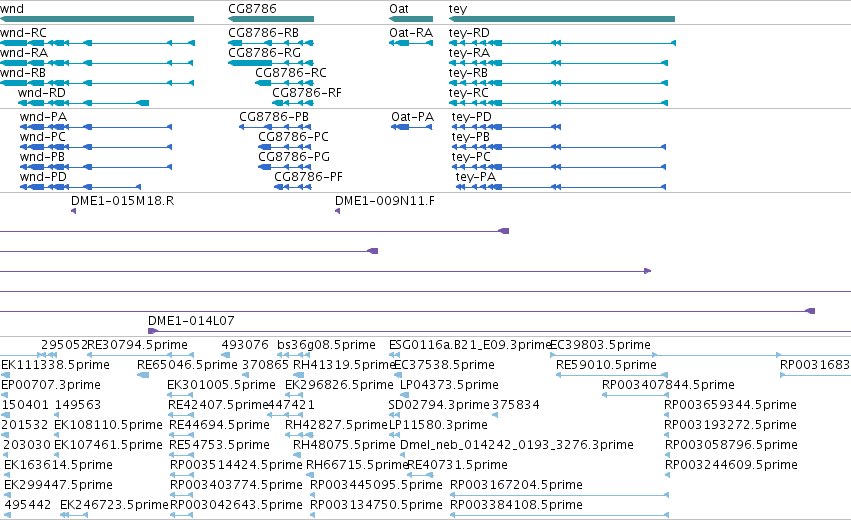851x520 pixels.
Task: Click the DME1-015M18.R arrow marker
Action: point(73,211)
